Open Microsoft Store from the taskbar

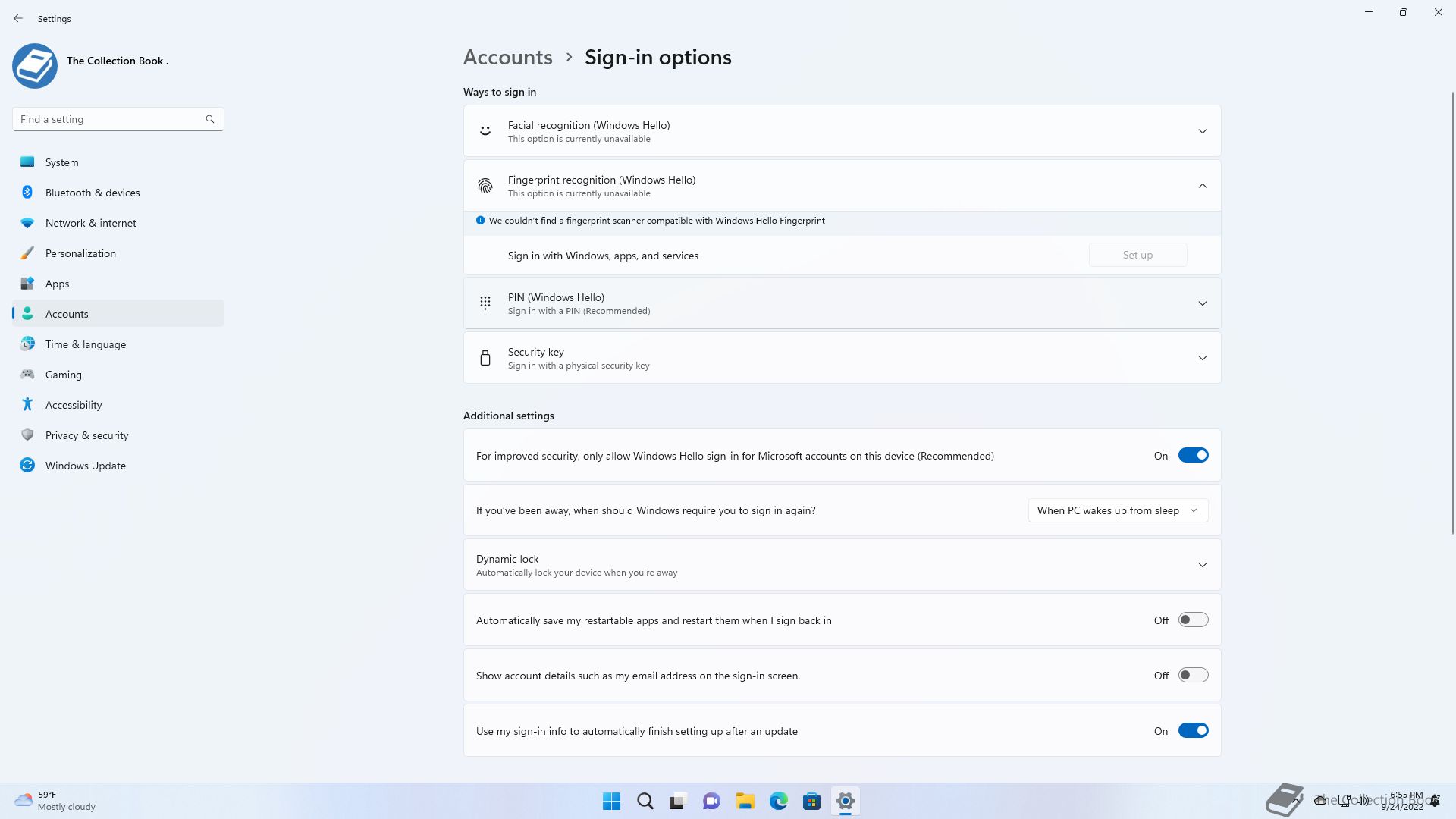coord(811,801)
